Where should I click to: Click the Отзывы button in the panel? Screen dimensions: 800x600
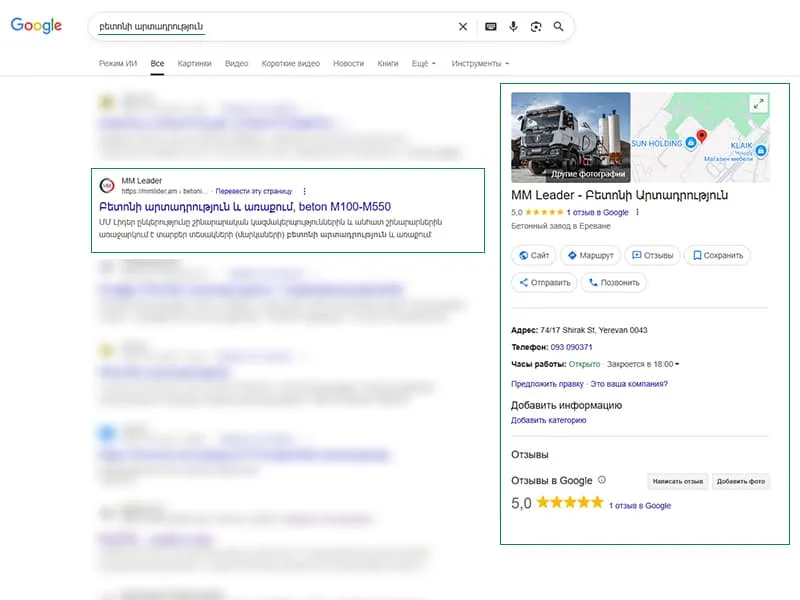(x=653, y=255)
